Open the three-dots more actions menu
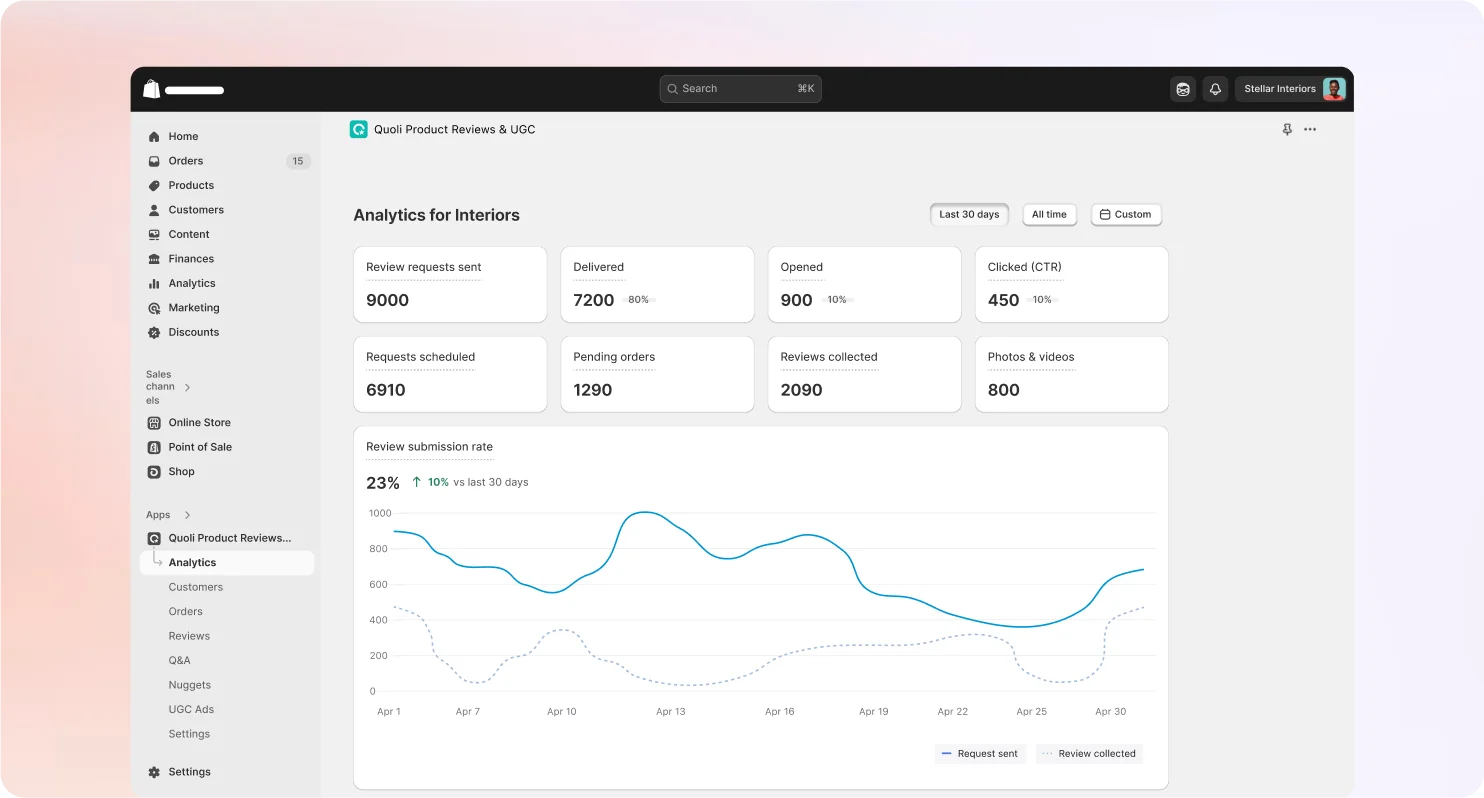Image resolution: width=1484 pixels, height=798 pixels. click(x=1310, y=130)
